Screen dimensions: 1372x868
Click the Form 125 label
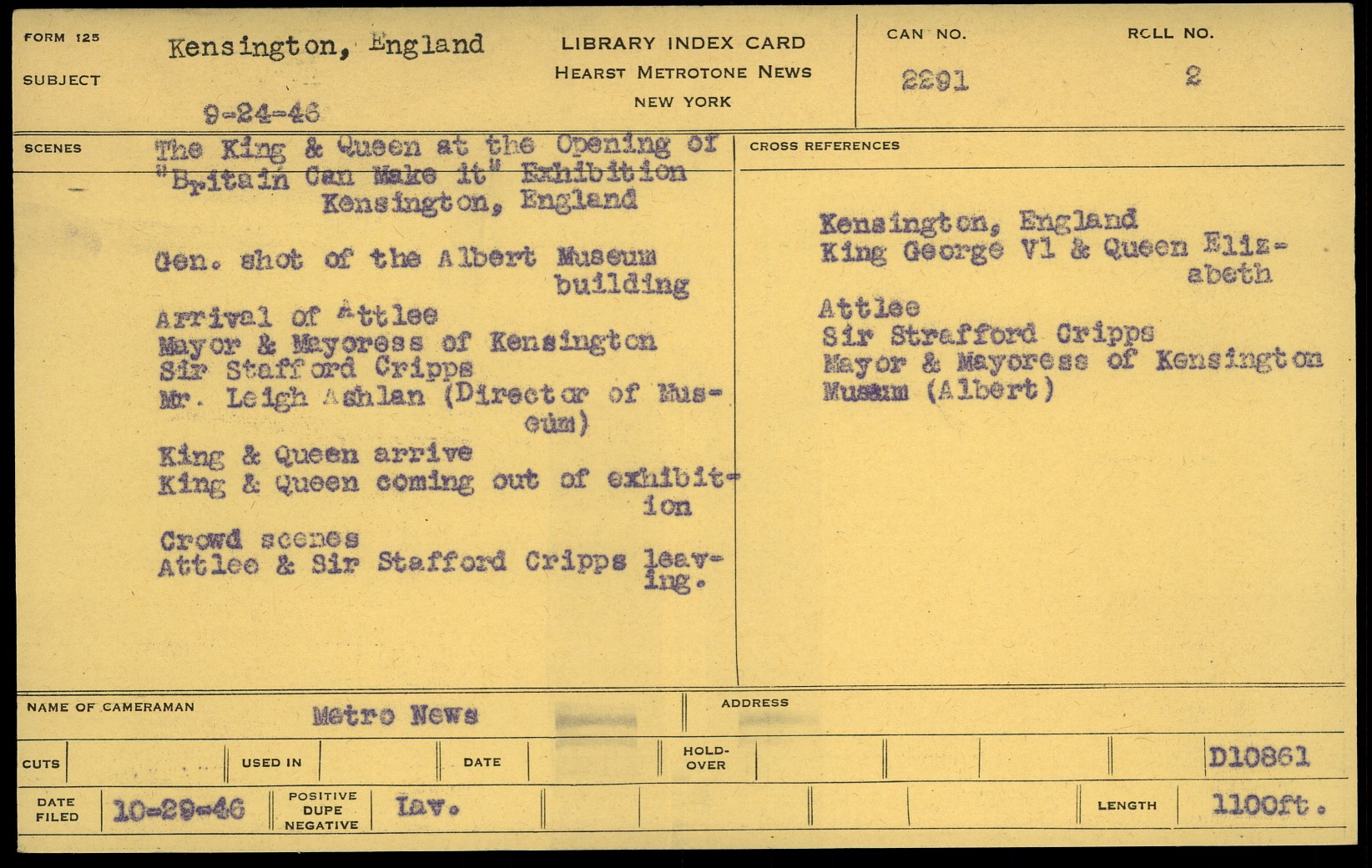pos(62,38)
